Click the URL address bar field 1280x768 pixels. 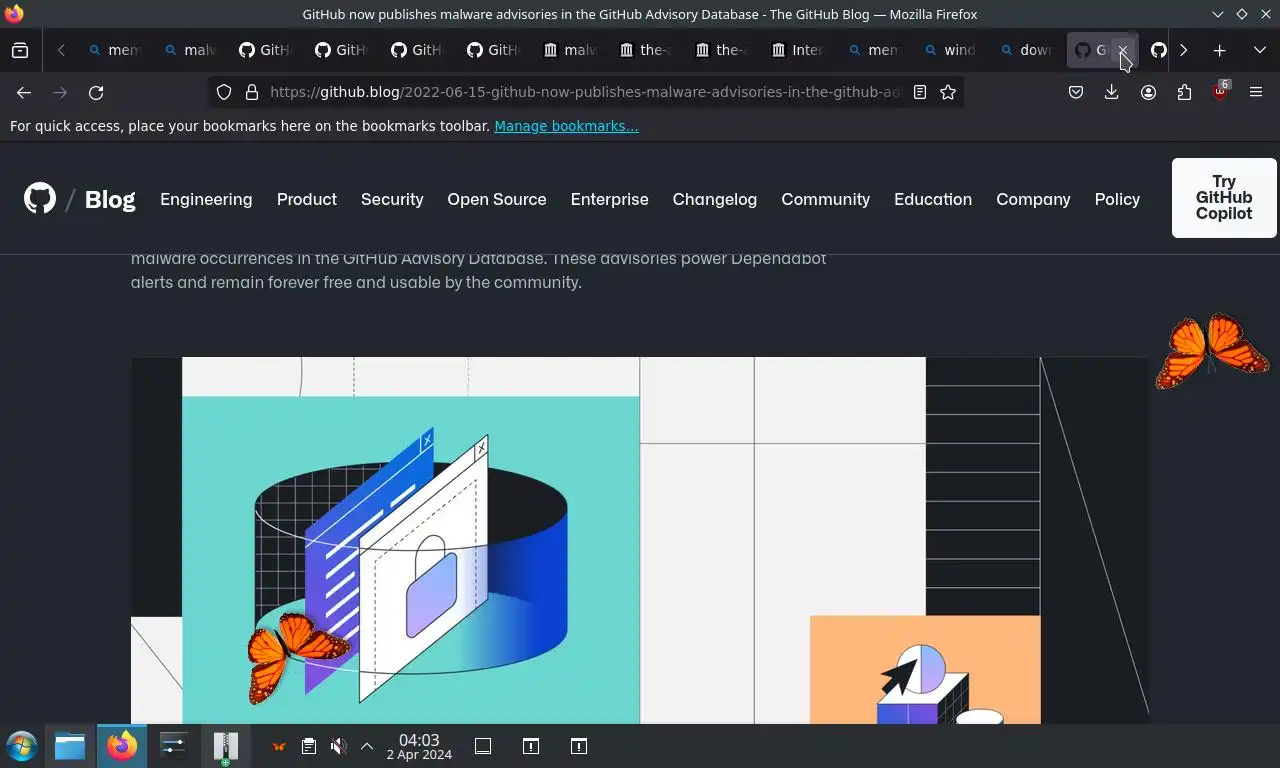click(x=585, y=92)
